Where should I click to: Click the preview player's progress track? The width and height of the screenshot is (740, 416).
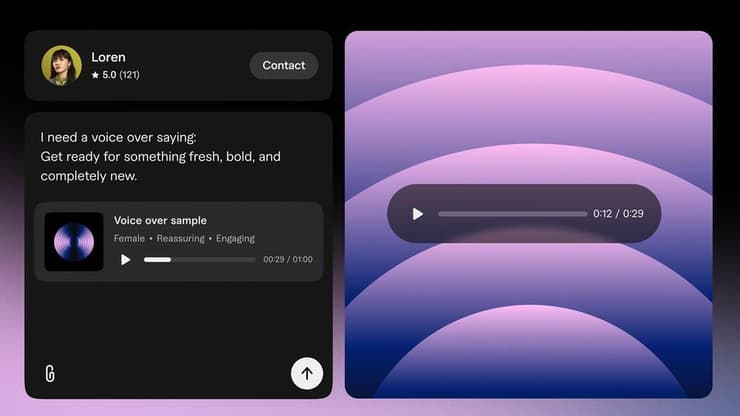pyautogui.click(x=512, y=214)
